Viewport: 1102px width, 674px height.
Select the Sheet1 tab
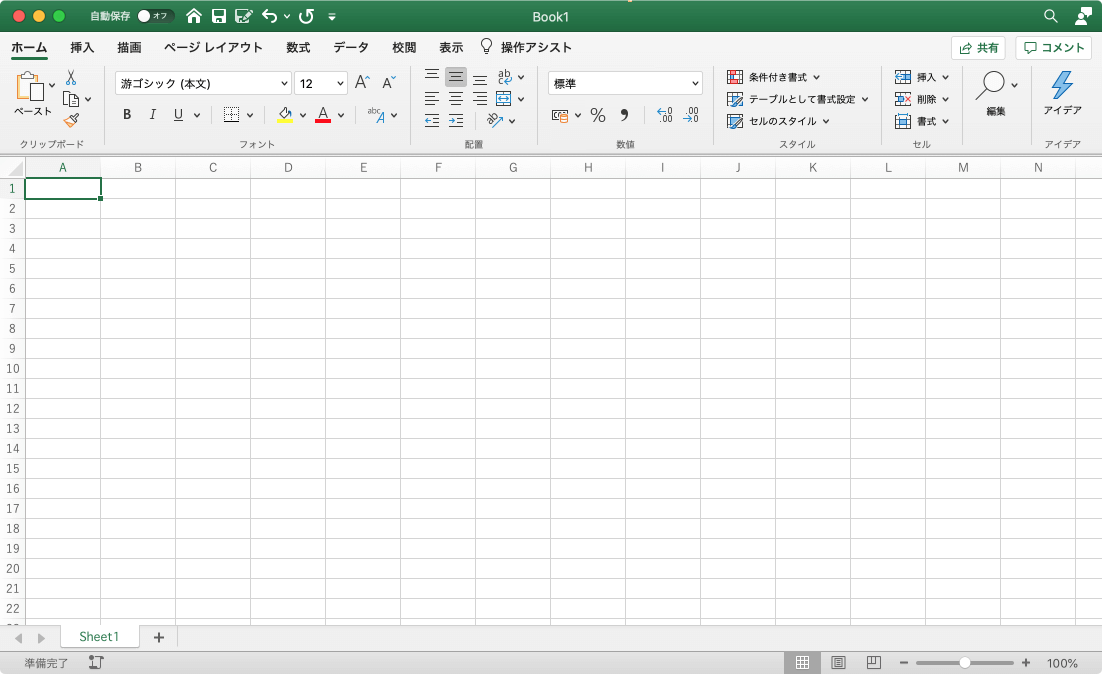coord(99,637)
